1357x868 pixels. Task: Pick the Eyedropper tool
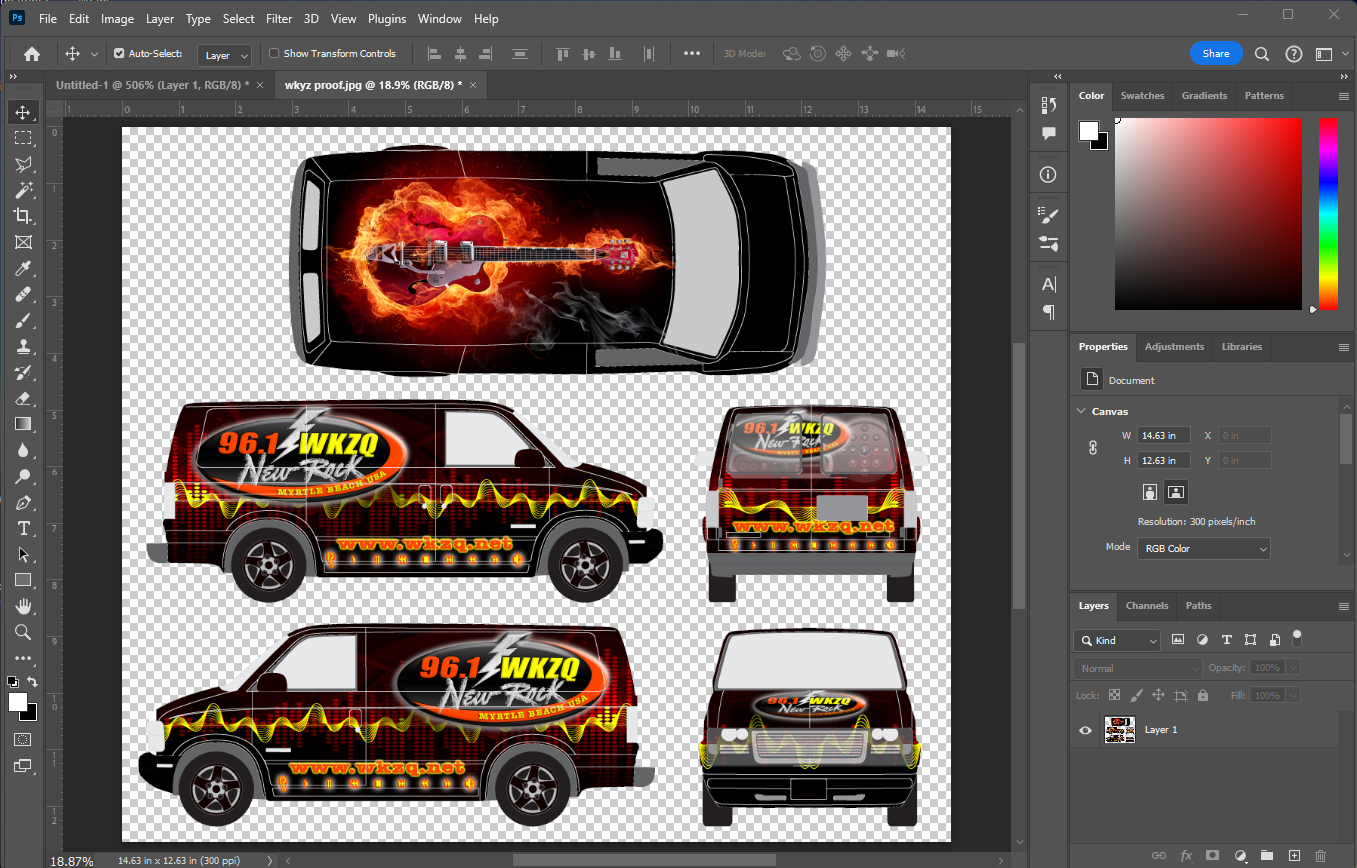23,268
